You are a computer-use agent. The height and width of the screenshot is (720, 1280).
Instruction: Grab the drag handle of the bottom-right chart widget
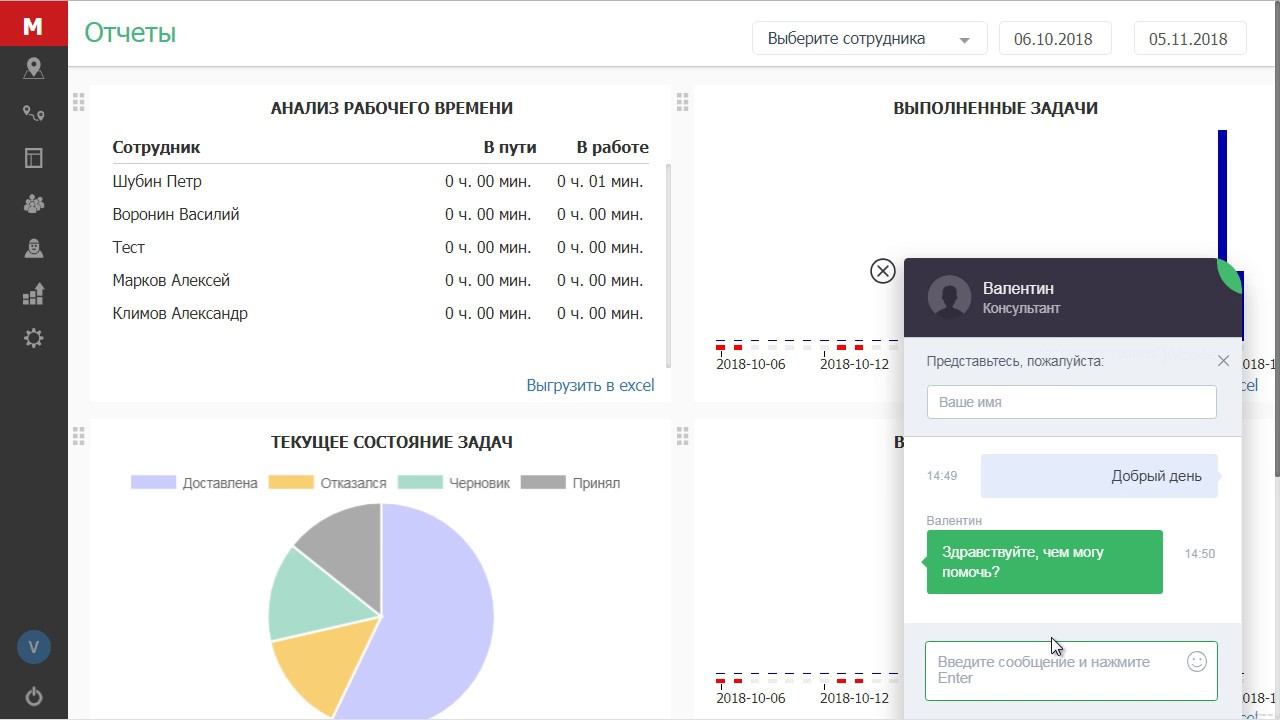tap(682, 435)
